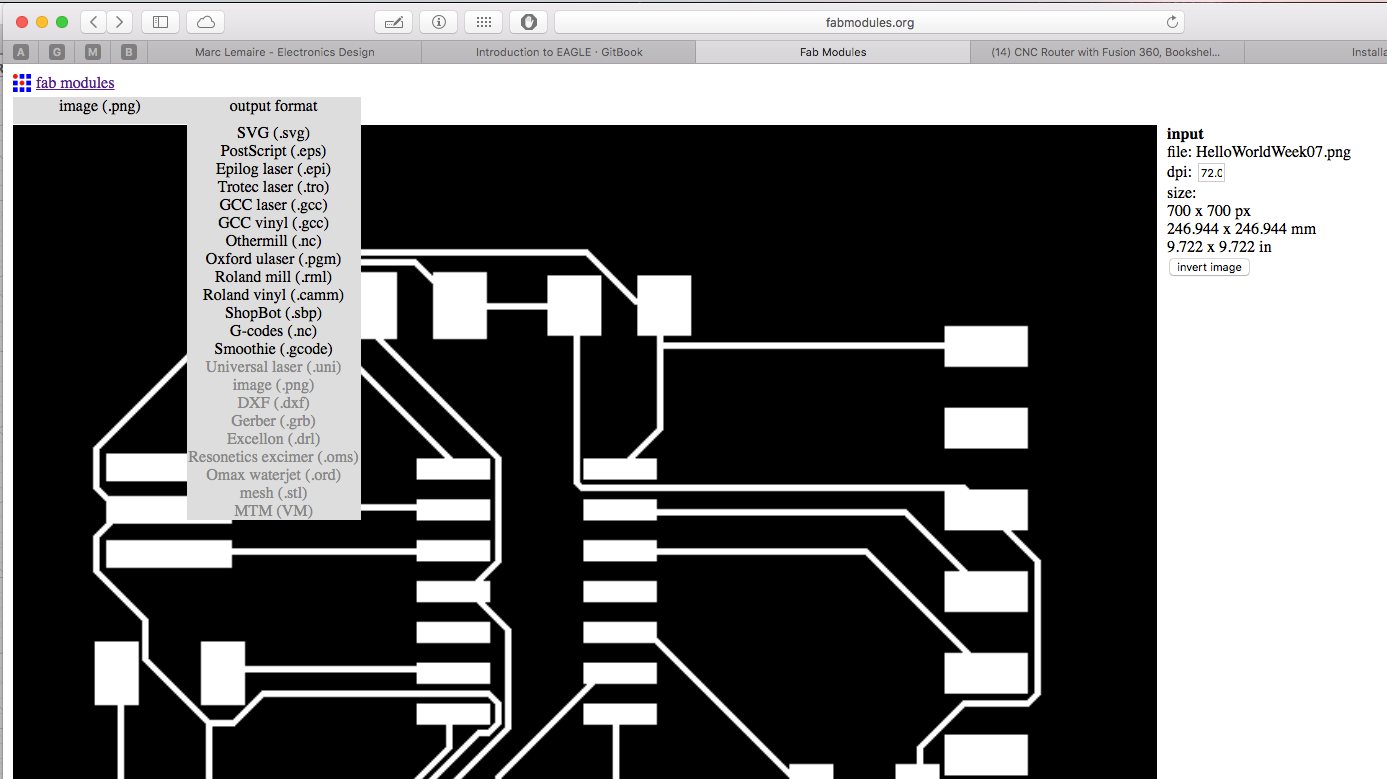Choose G-codes (.nc) output
Screen dimensions: 1387x779
[273, 331]
